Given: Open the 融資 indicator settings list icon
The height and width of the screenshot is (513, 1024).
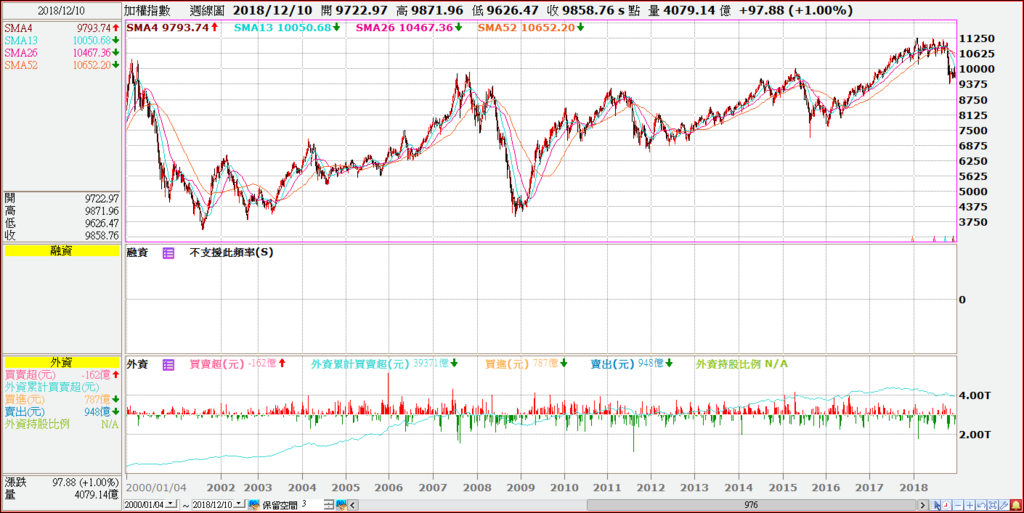Looking at the screenshot, I should [x=168, y=253].
